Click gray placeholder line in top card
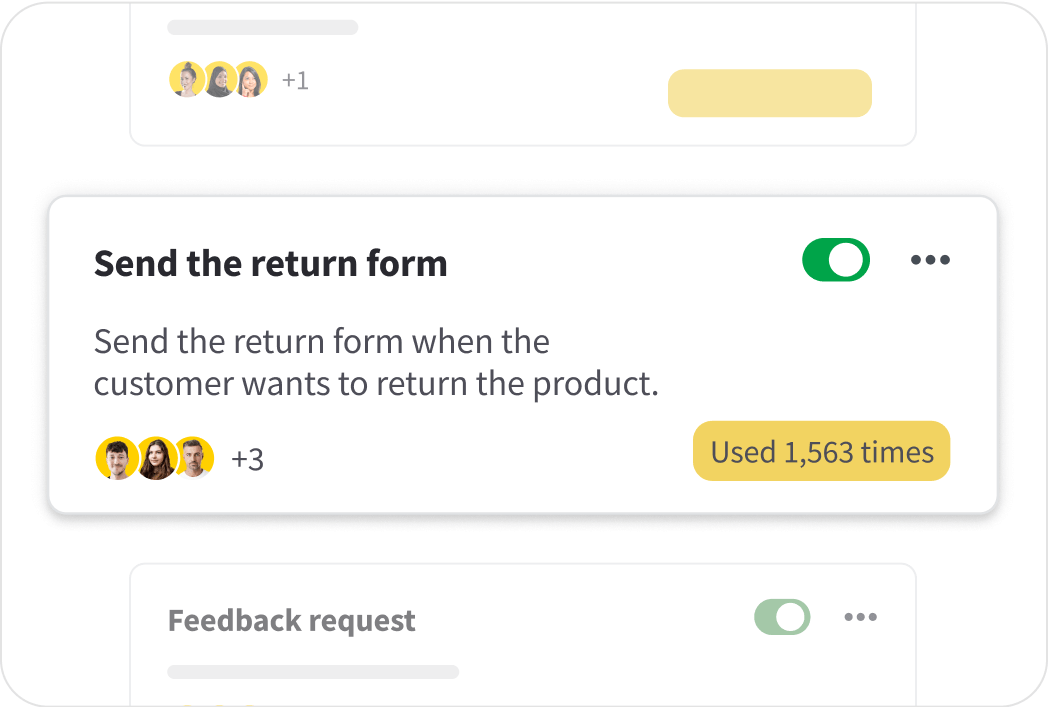The image size is (1048, 707). point(262,27)
